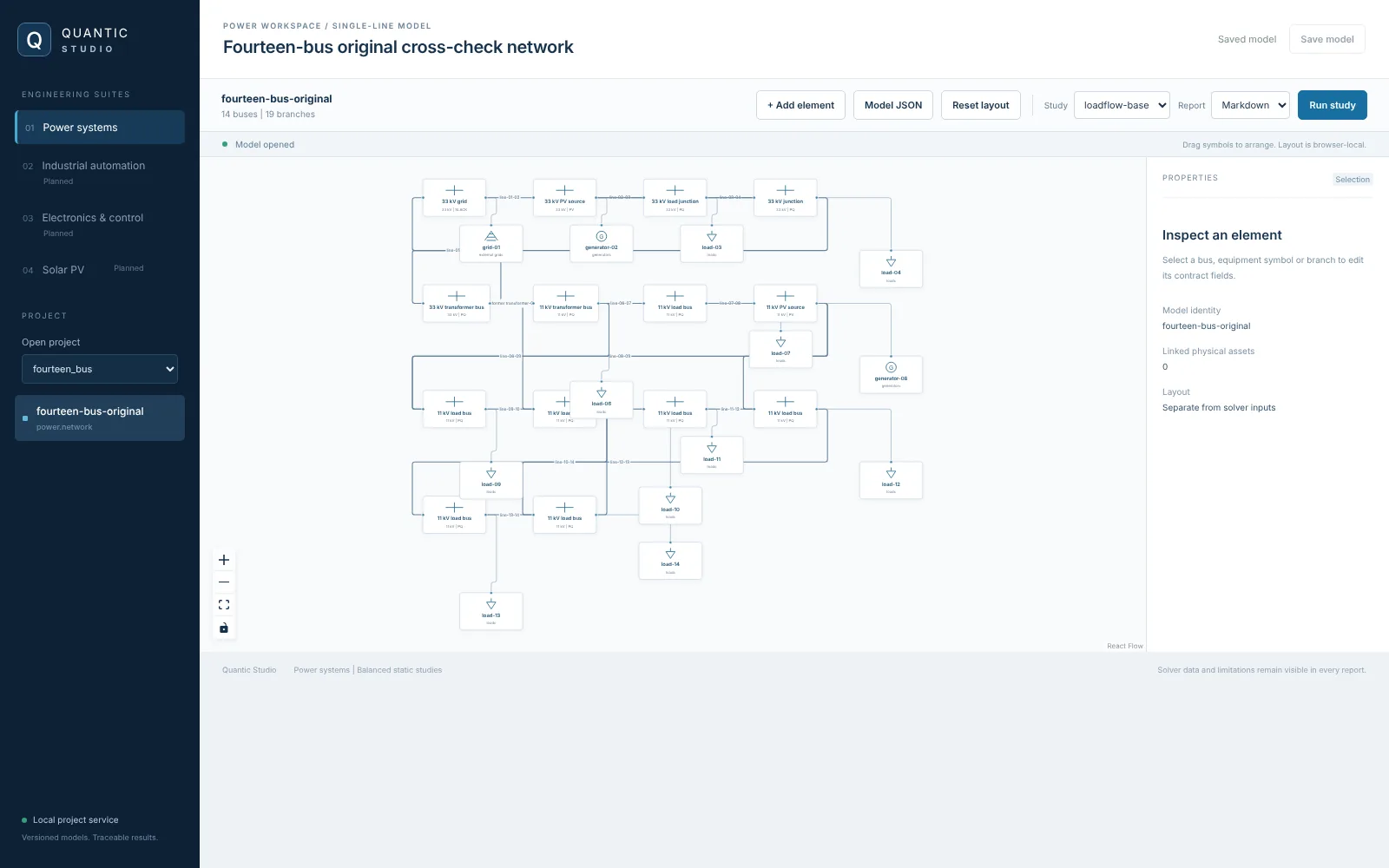Click the Save model button
This screenshot has width=1389, height=868.
[1327, 39]
